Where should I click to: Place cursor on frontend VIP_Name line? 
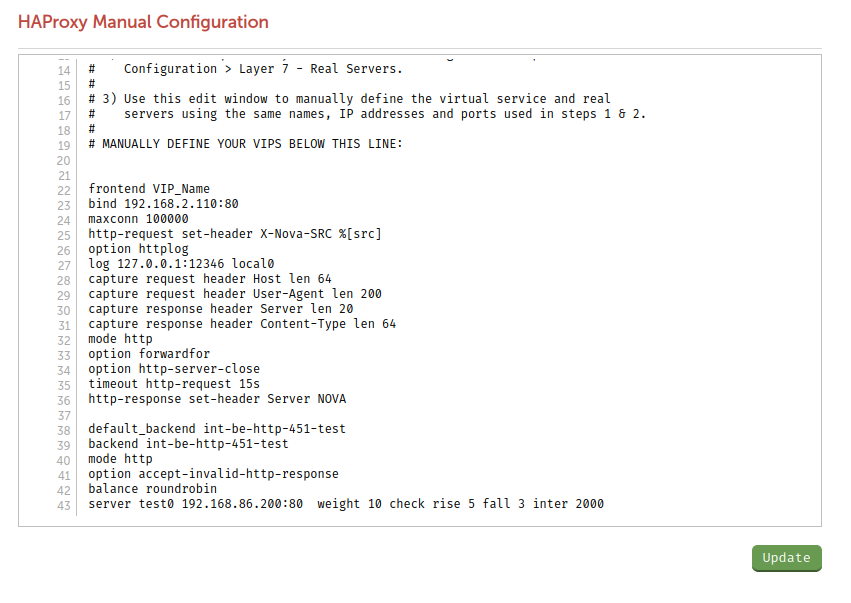(x=149, y=189)
